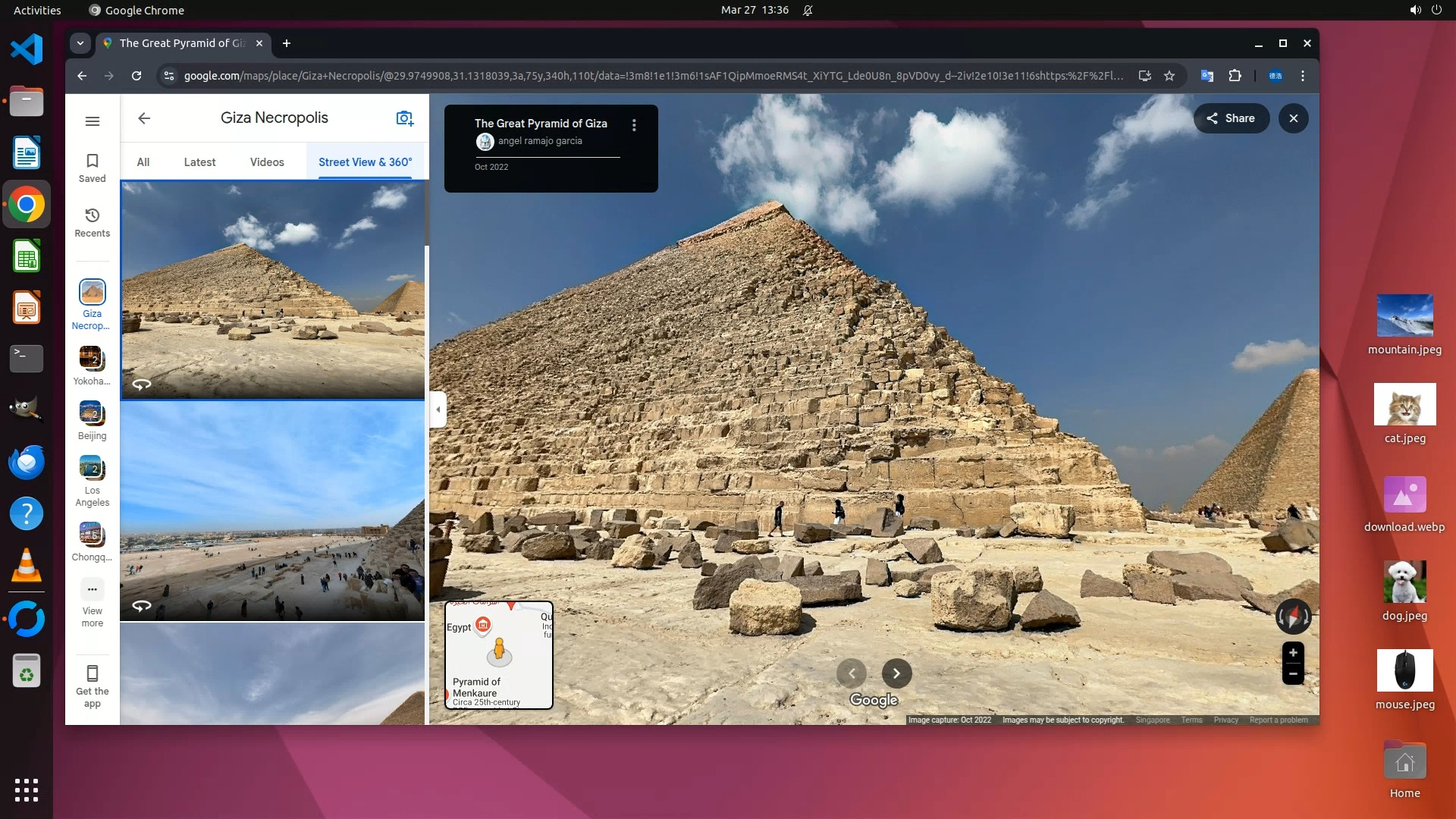This screenshot has height=819, width=1456.
Task: Open Get the app phone icon
Action: click(92, 685)
